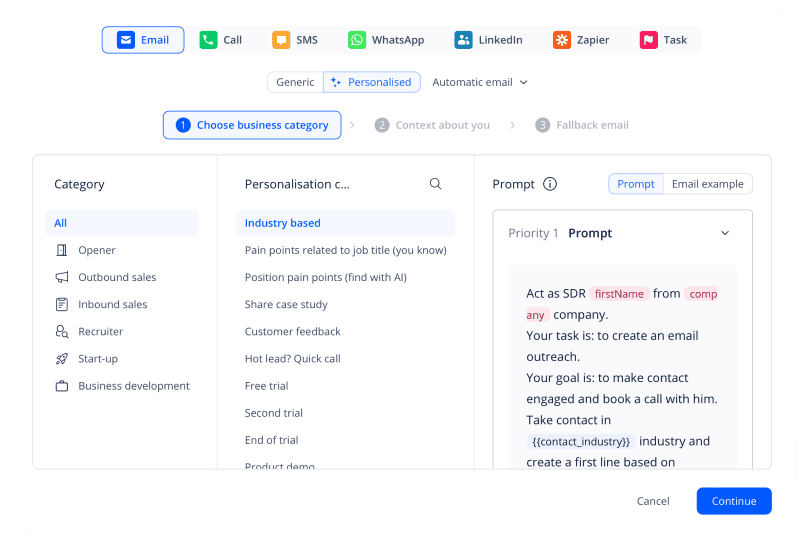Image resolution: width=808 pixels, height=544 pixels.
Task: Click the search icon in Personalisation column
Action: (435, 184)
